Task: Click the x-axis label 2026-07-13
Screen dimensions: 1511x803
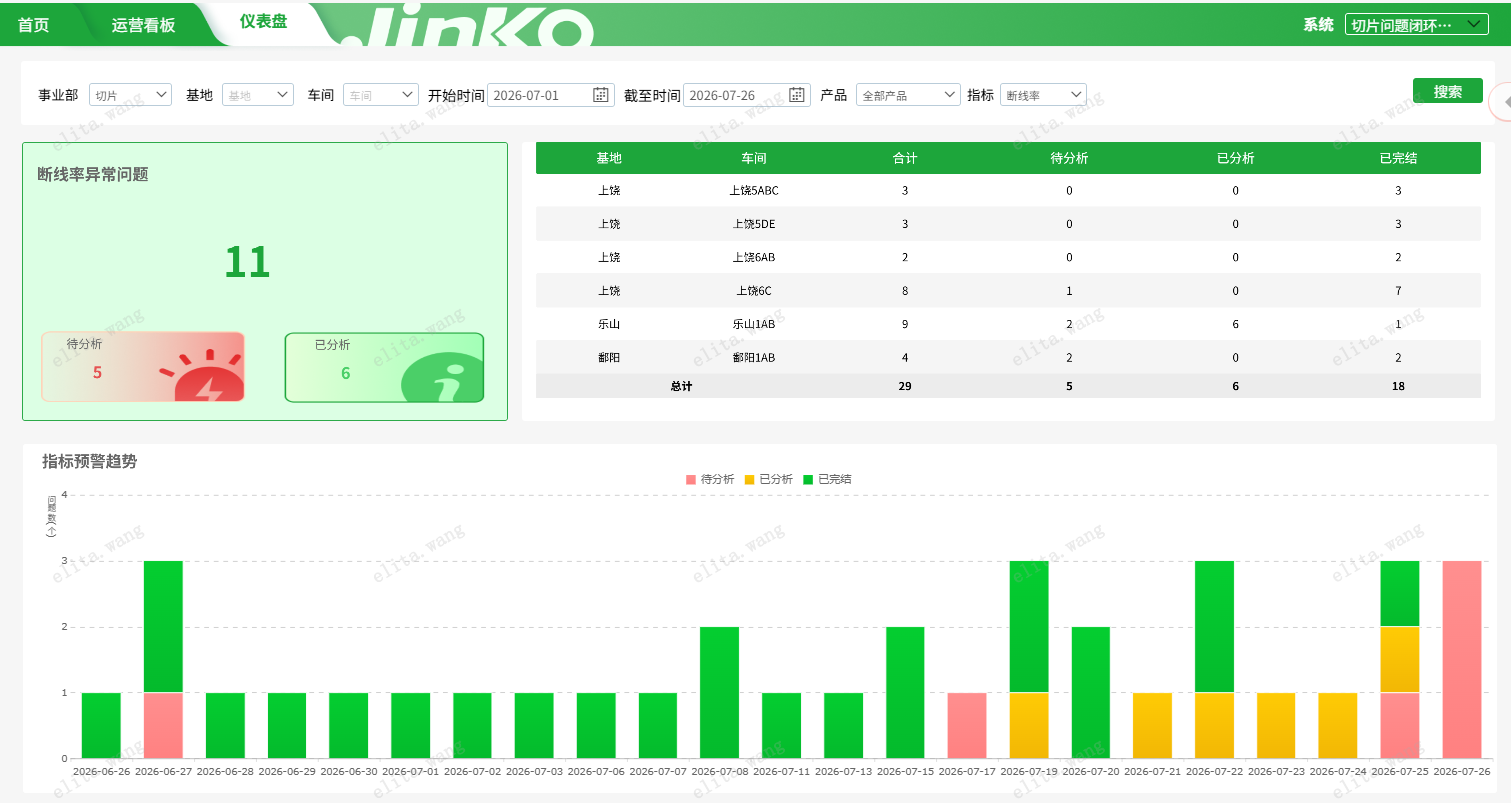Action: point(843,771)
